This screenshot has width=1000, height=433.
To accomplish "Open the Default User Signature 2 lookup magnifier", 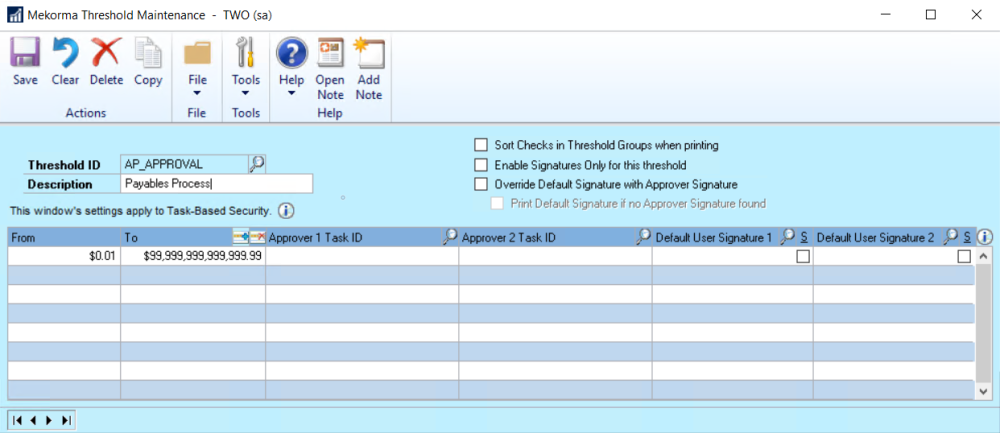I will 951,237.
